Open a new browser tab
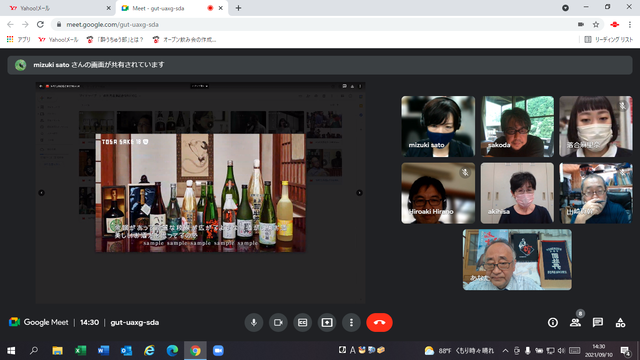Screen dimensions: 640x360 pos(238,8)
